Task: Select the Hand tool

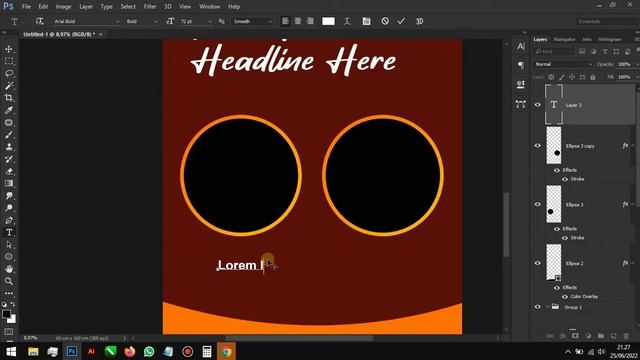Action: point(9,269)
